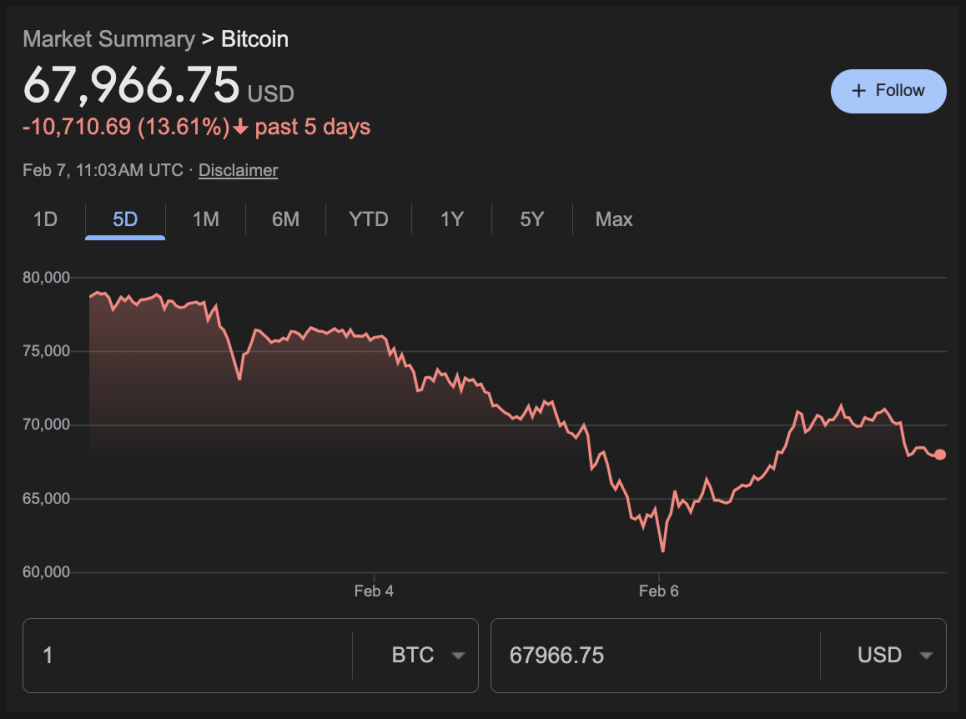Viewport: 966px width, 719px height.
Task: Expand the BTC currency dropdown arrow
Action: (458, 656)
